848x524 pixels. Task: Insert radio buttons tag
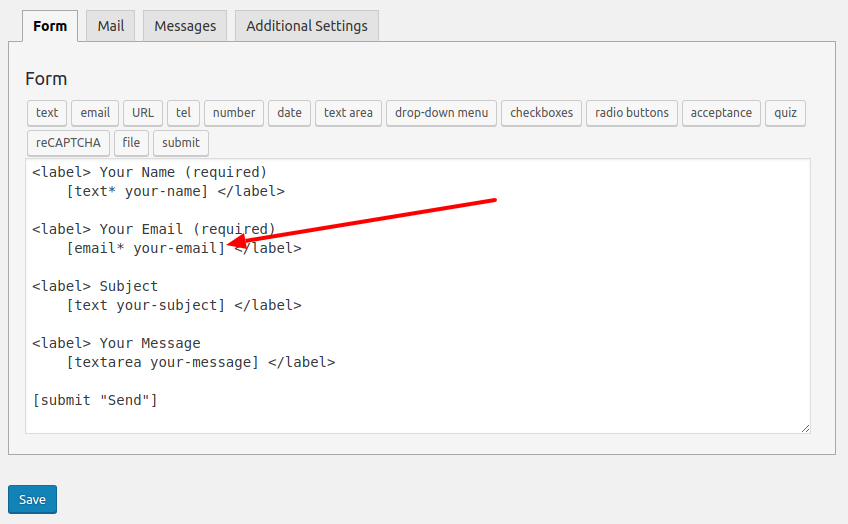(632, 113)
